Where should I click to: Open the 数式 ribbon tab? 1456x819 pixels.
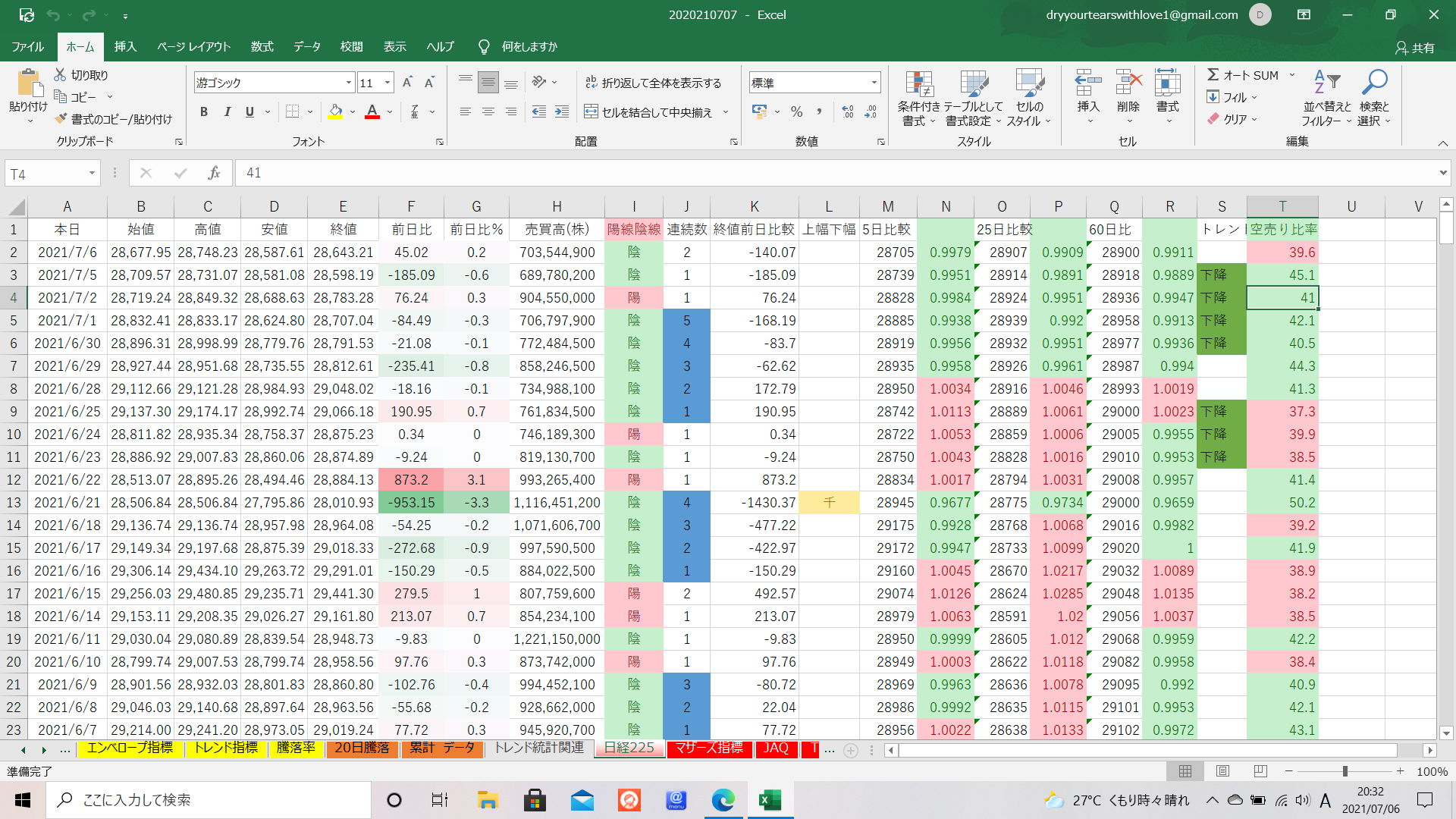coord(262,47)
